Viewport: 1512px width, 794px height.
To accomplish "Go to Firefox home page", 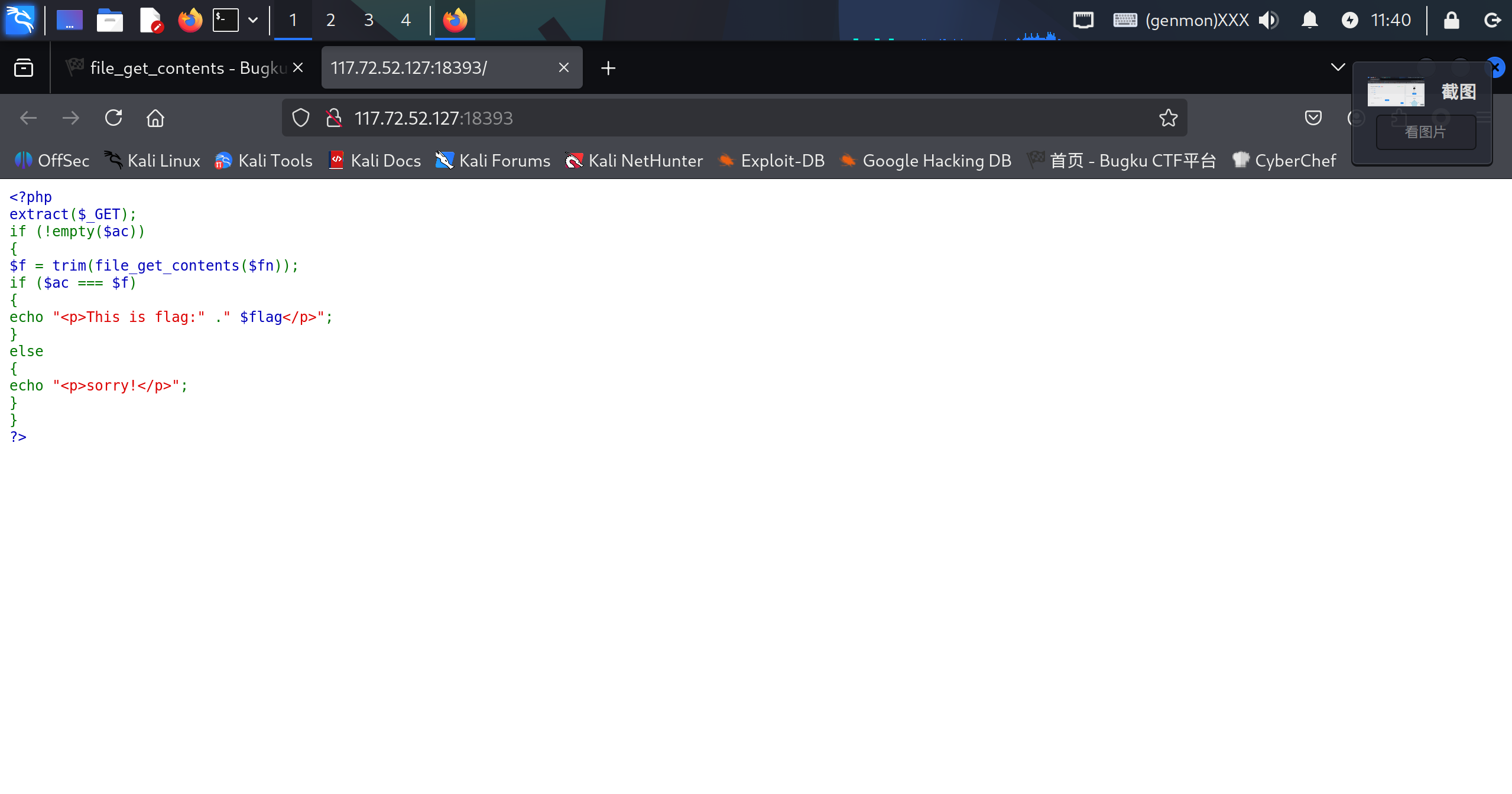I will point(155,118).
